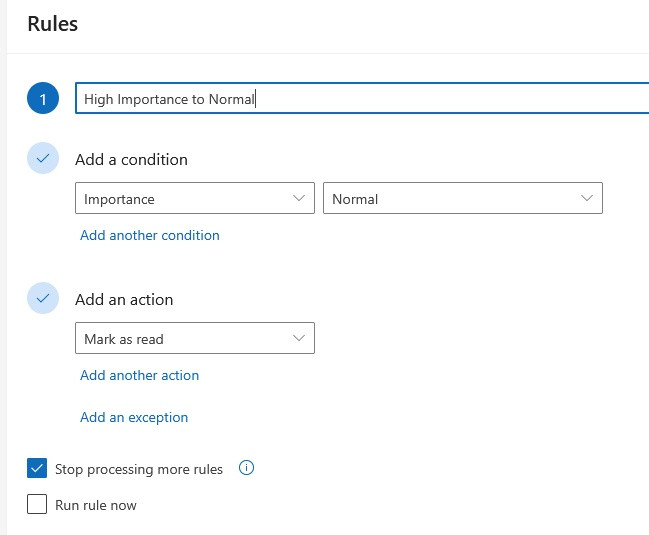This screenshot has width=649, height=535.
Task: Click the Add a condition label
Action: 131,160
